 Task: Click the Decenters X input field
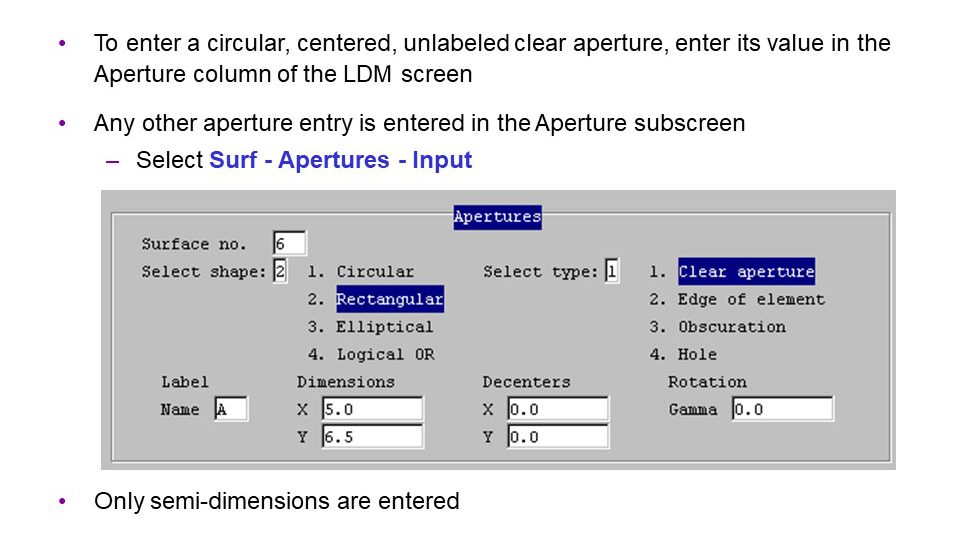pos(558,408)
